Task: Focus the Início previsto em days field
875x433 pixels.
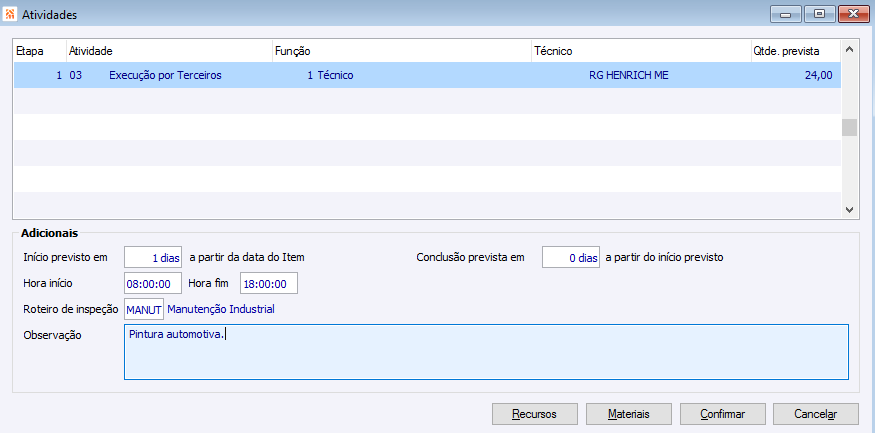Action: tap(153, 258)
